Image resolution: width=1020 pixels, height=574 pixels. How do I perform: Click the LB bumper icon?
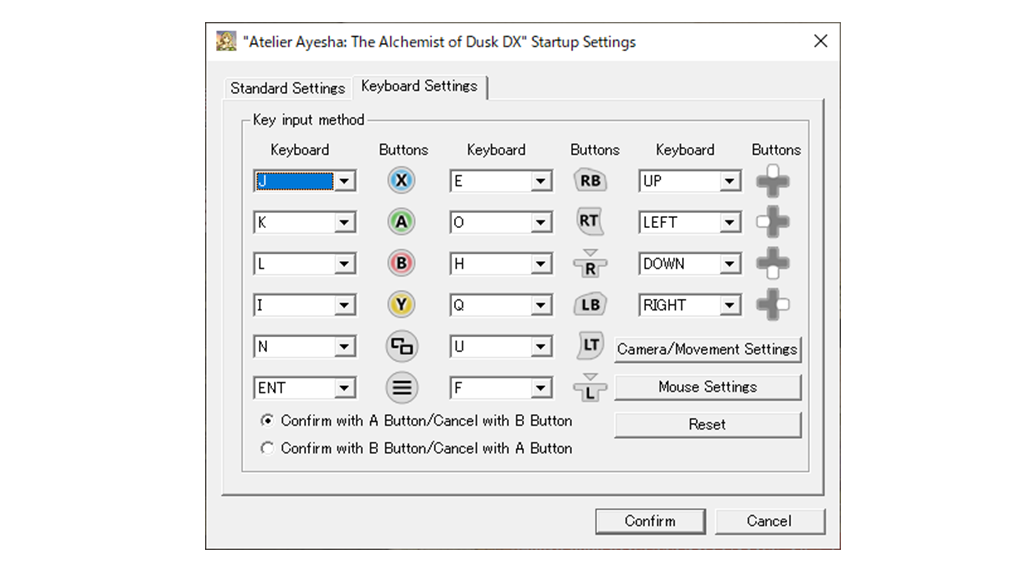(590, 305)
